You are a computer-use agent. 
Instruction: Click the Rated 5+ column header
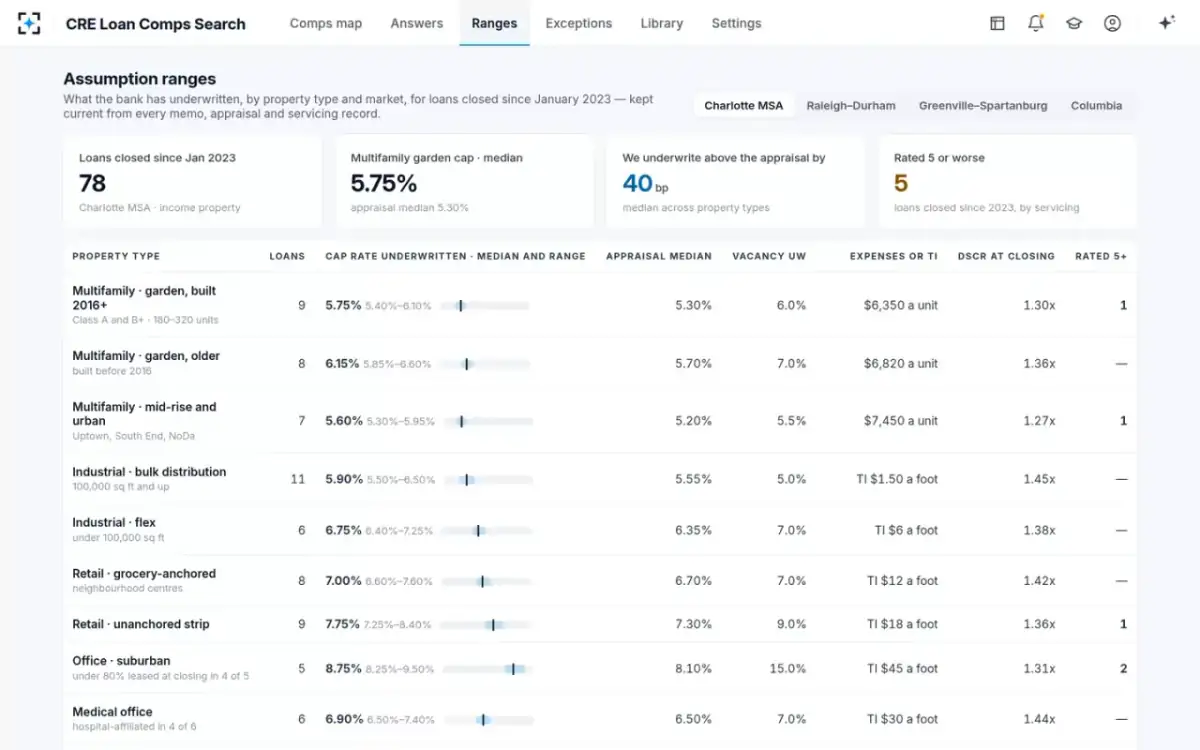pos(1101,256)
